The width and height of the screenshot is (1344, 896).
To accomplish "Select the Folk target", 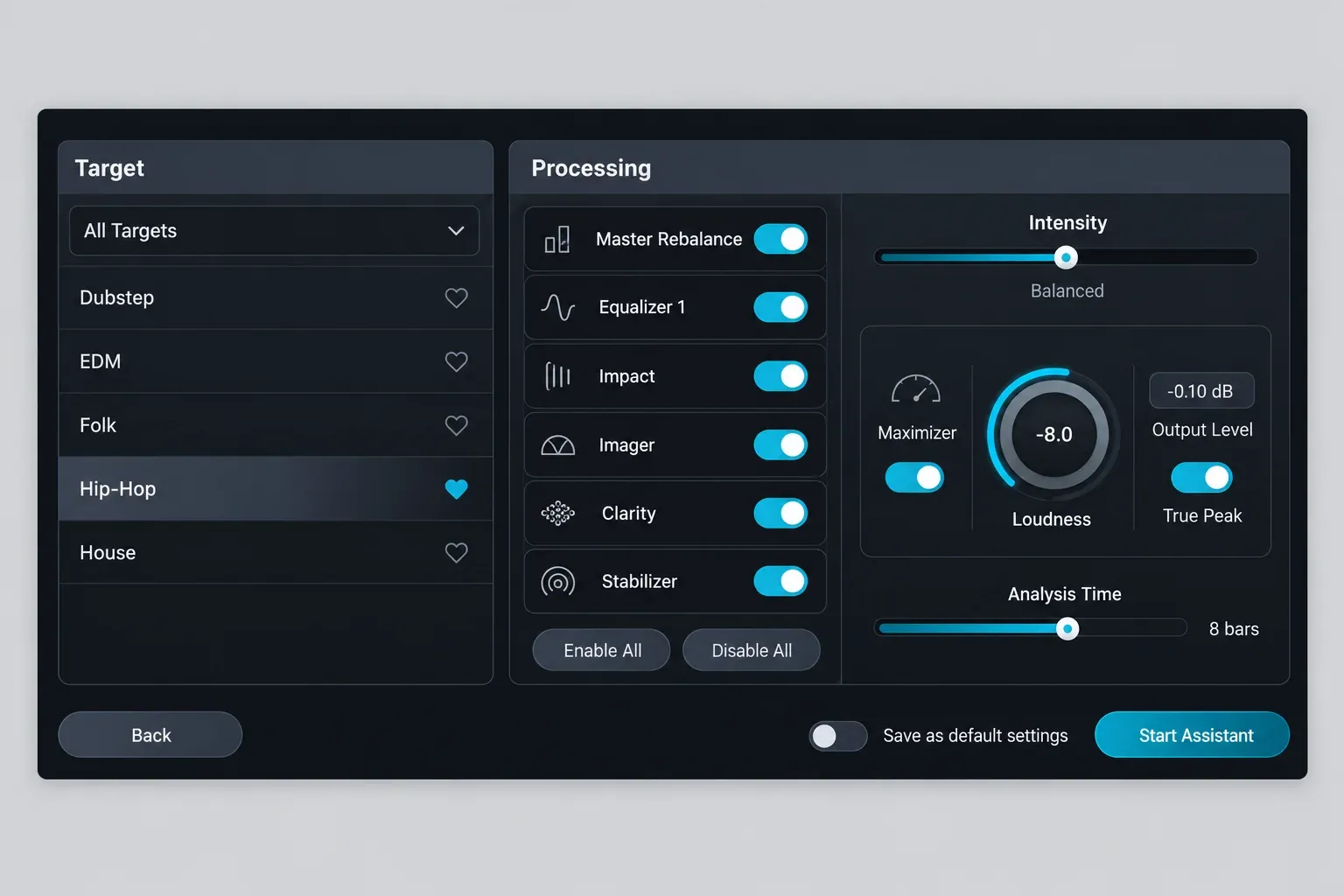I will [x=276, y=425].
